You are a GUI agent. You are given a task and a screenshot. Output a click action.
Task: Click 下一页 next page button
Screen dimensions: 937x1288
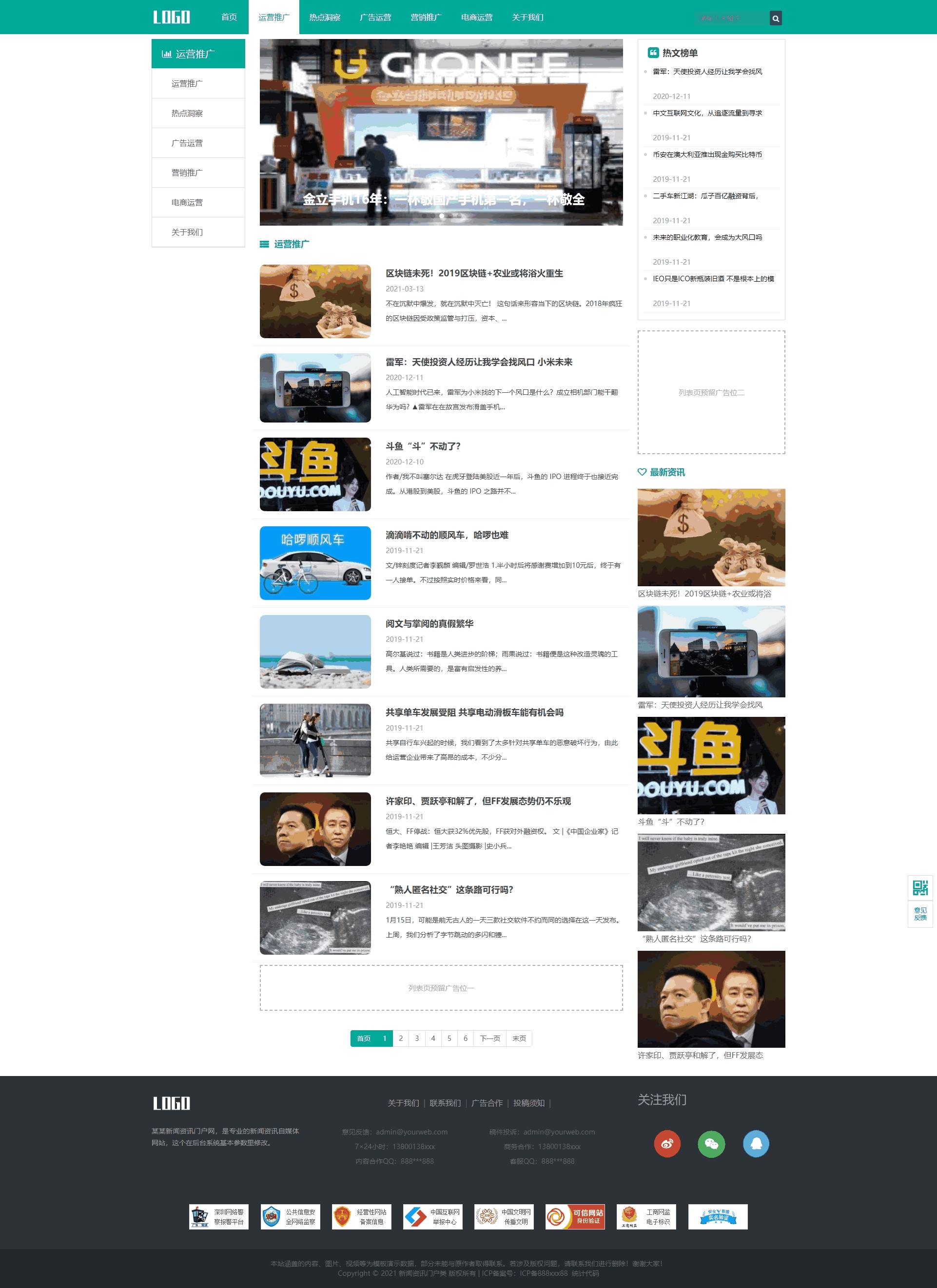[490, 1038]
